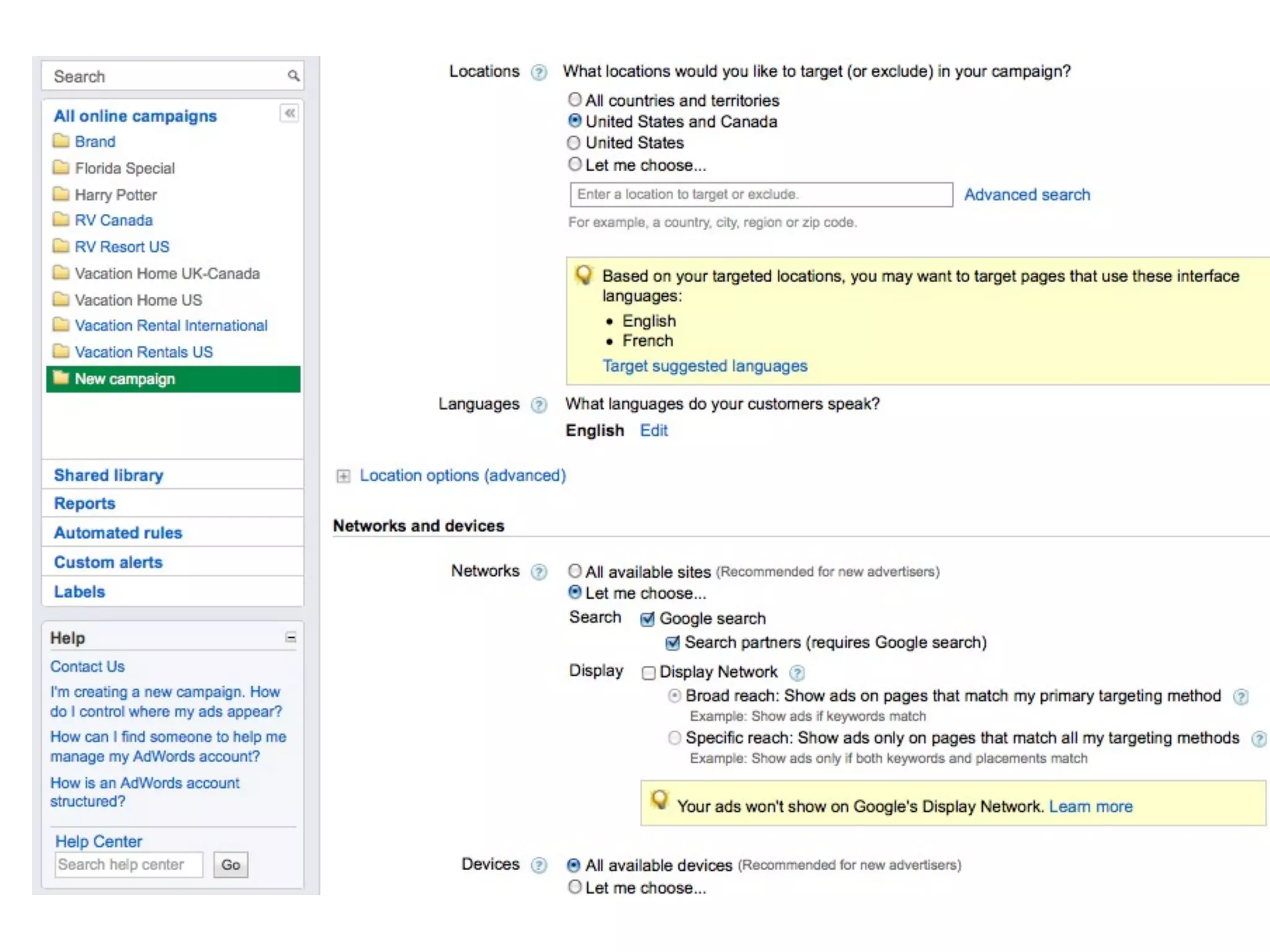The width and height of the screenshot is (1270, 952).
Task: Click the help icon next to Locations
Action: tap(539, 73)
